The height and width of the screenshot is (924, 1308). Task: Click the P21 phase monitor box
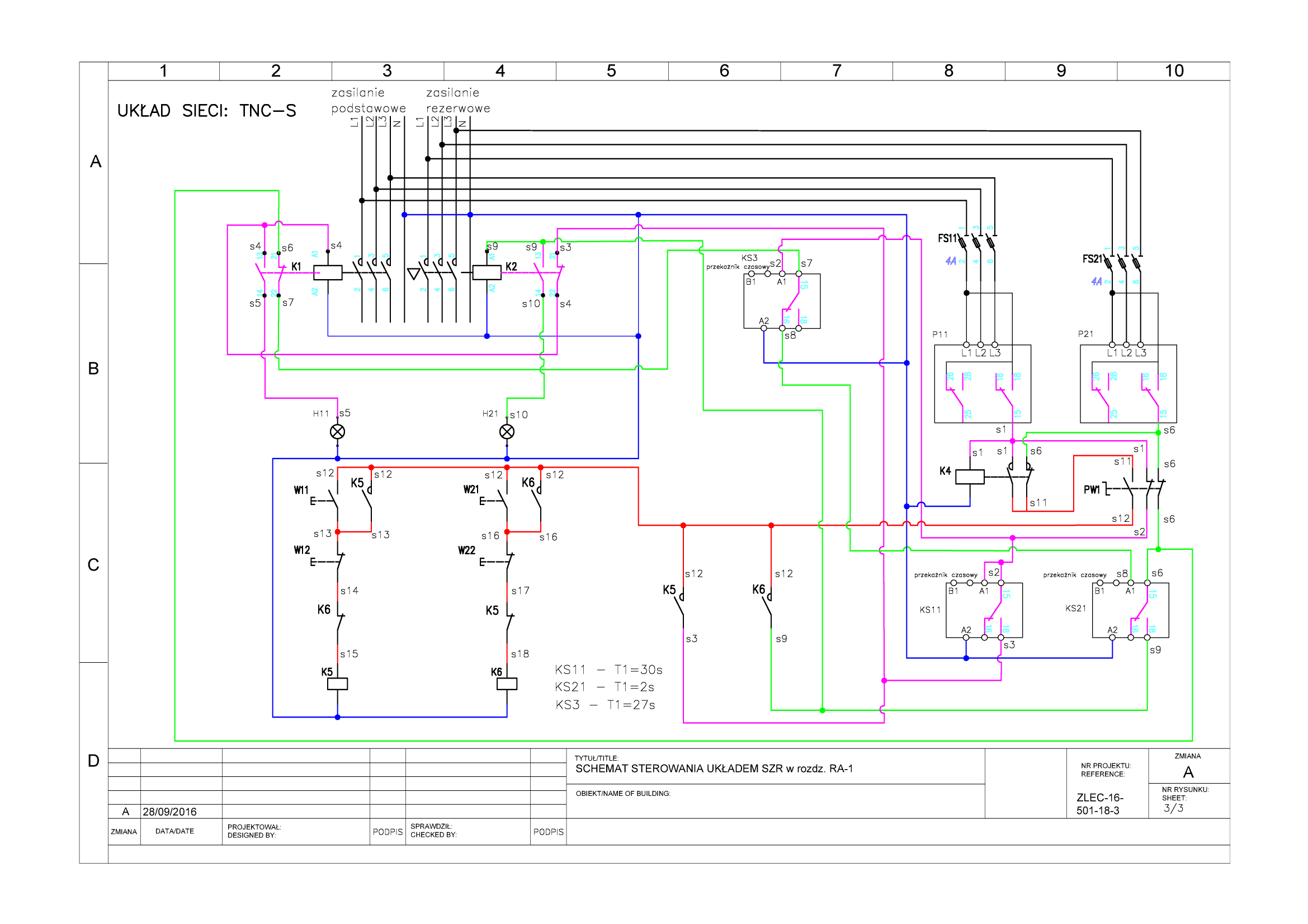(x=1128, y=383)
